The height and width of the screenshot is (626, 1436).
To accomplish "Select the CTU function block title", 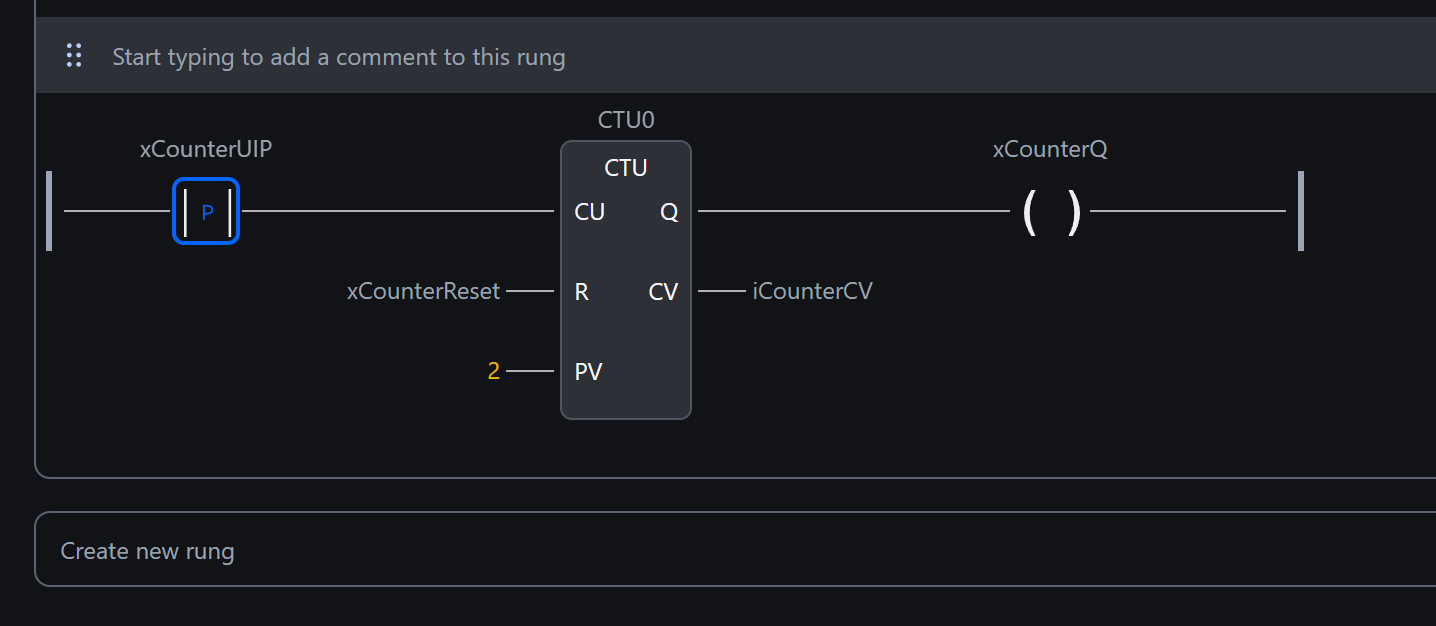I will click(626, 168).
